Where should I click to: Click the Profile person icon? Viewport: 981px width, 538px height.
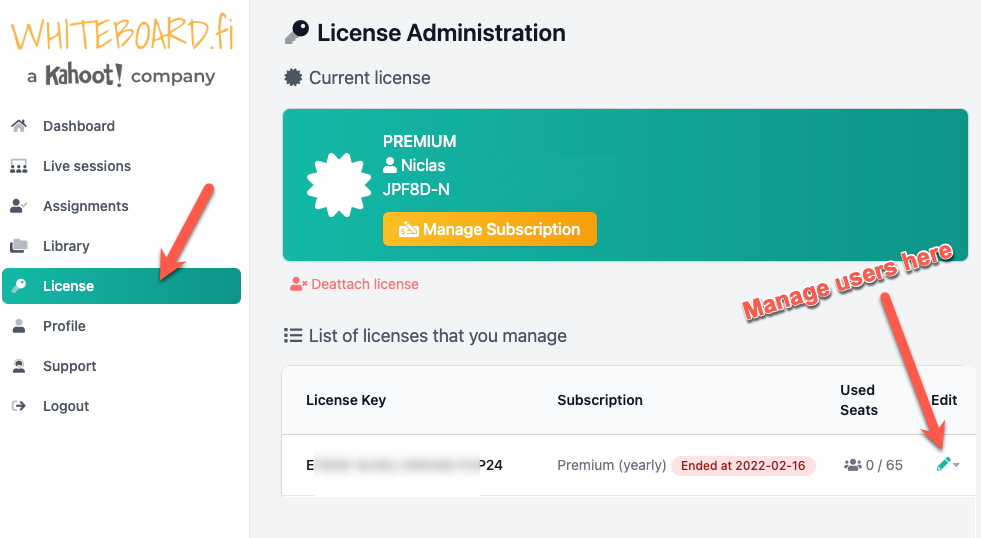(19, 326)
